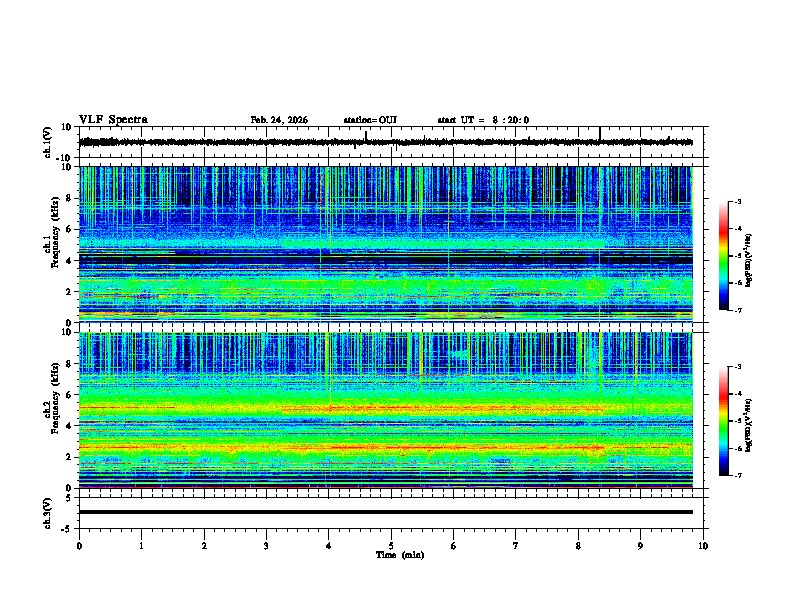Click the '8' kHz tick on ch.1 spectrogram
The width and height of the screenshot is (792, 612).
coord(70,198)
